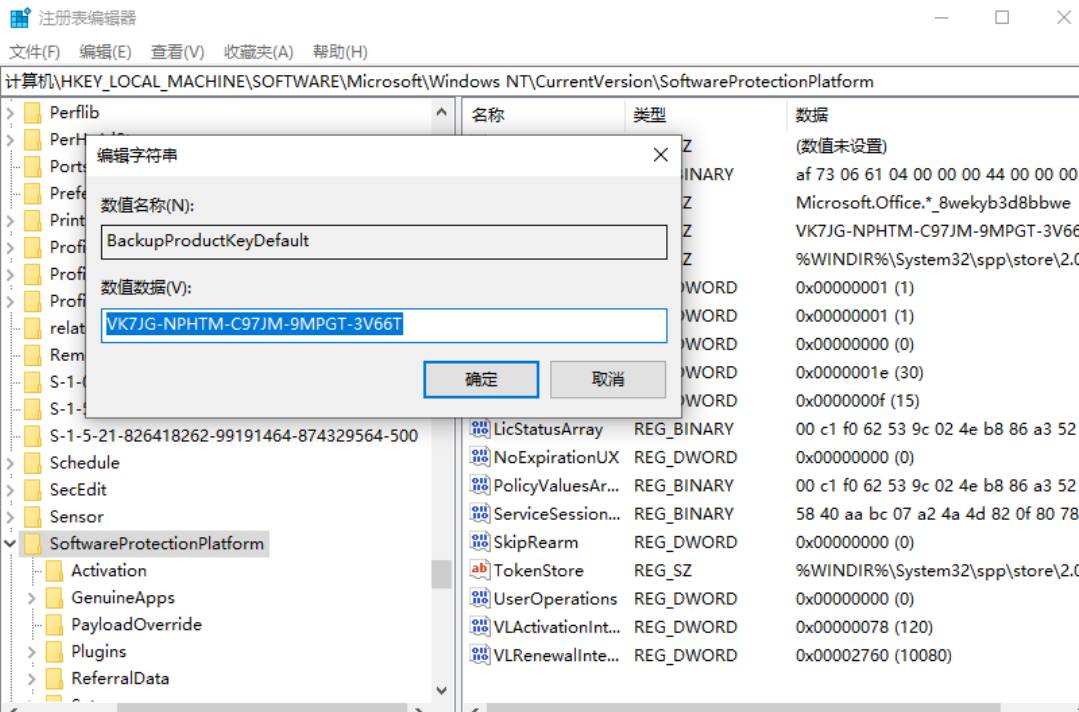Screen dimensions: 1079x712
Task: Click the SecEdit folder icon
Action: (32, 489)
